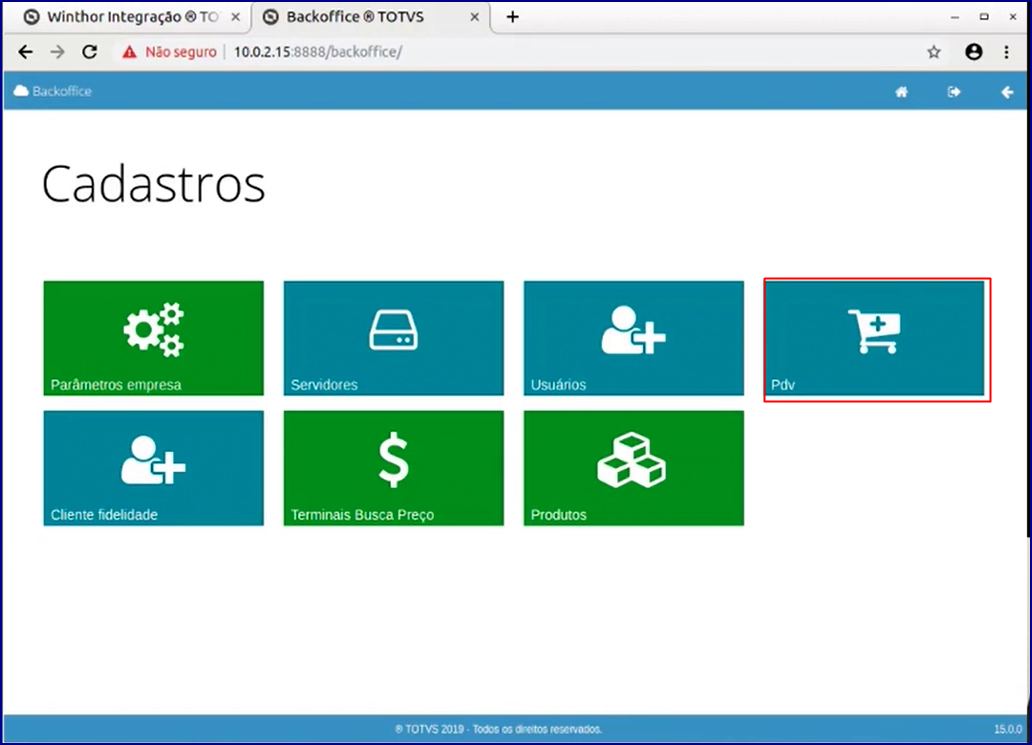
Task: Open a new browser tab
Action: 513,17
